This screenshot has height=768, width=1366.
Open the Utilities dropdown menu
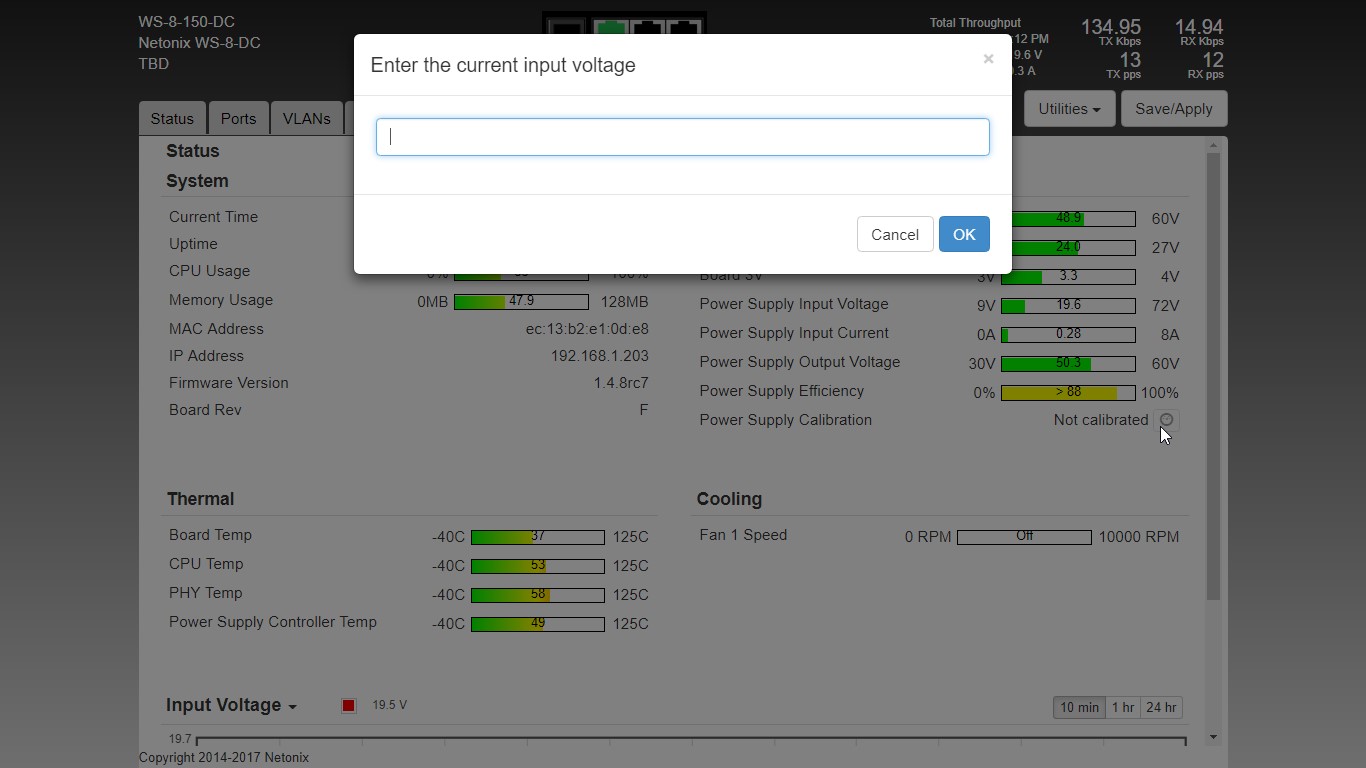(x=1068, y=109)
